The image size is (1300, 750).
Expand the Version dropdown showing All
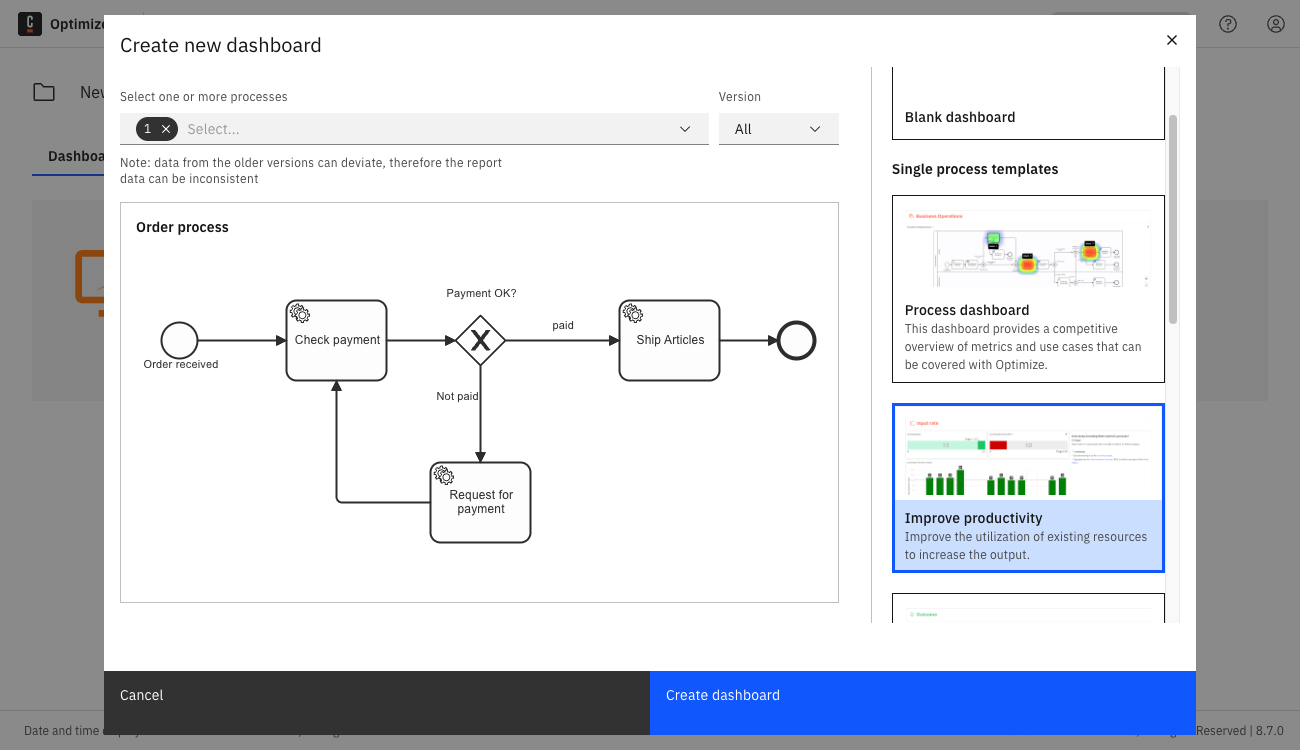click(x=779, y=128)
